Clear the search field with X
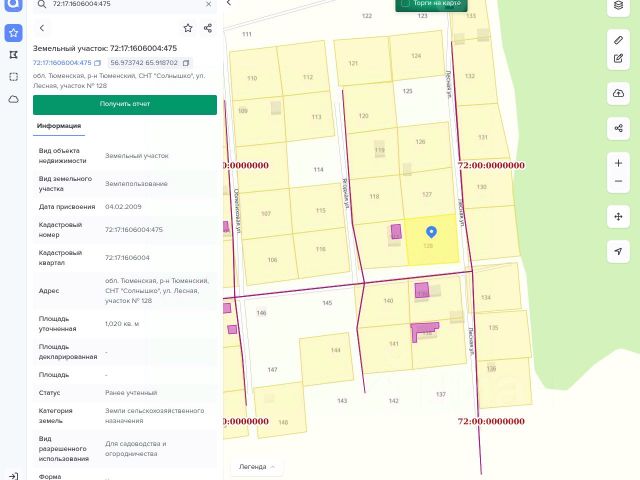This screenshot has height=480, width=640. tap(209, 4)
